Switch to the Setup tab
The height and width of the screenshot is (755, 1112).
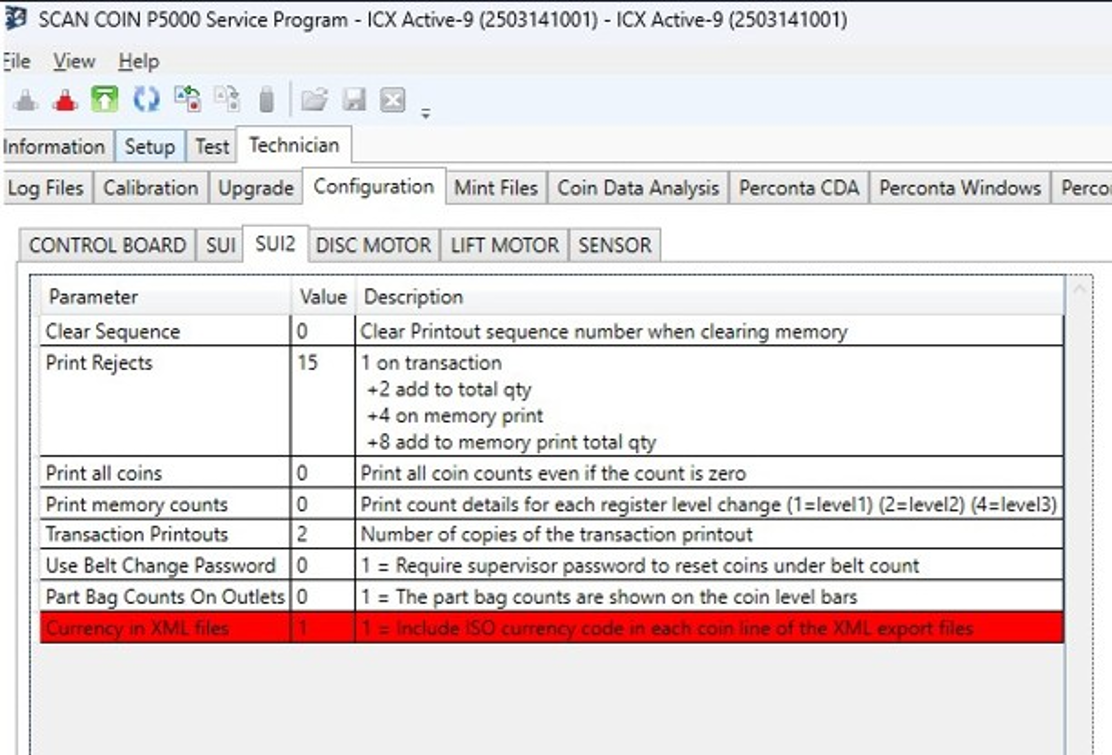pyautogui.click(x=150, y=147)
